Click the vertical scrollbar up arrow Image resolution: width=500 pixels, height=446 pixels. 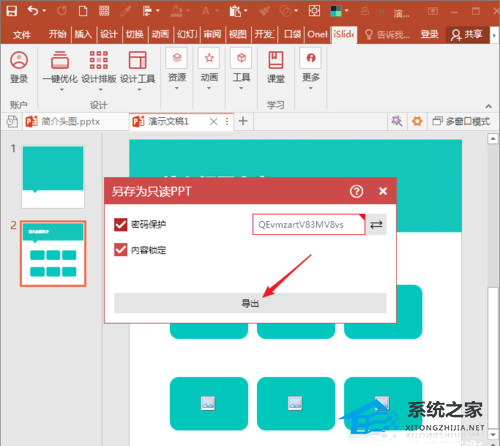[493, 138]
